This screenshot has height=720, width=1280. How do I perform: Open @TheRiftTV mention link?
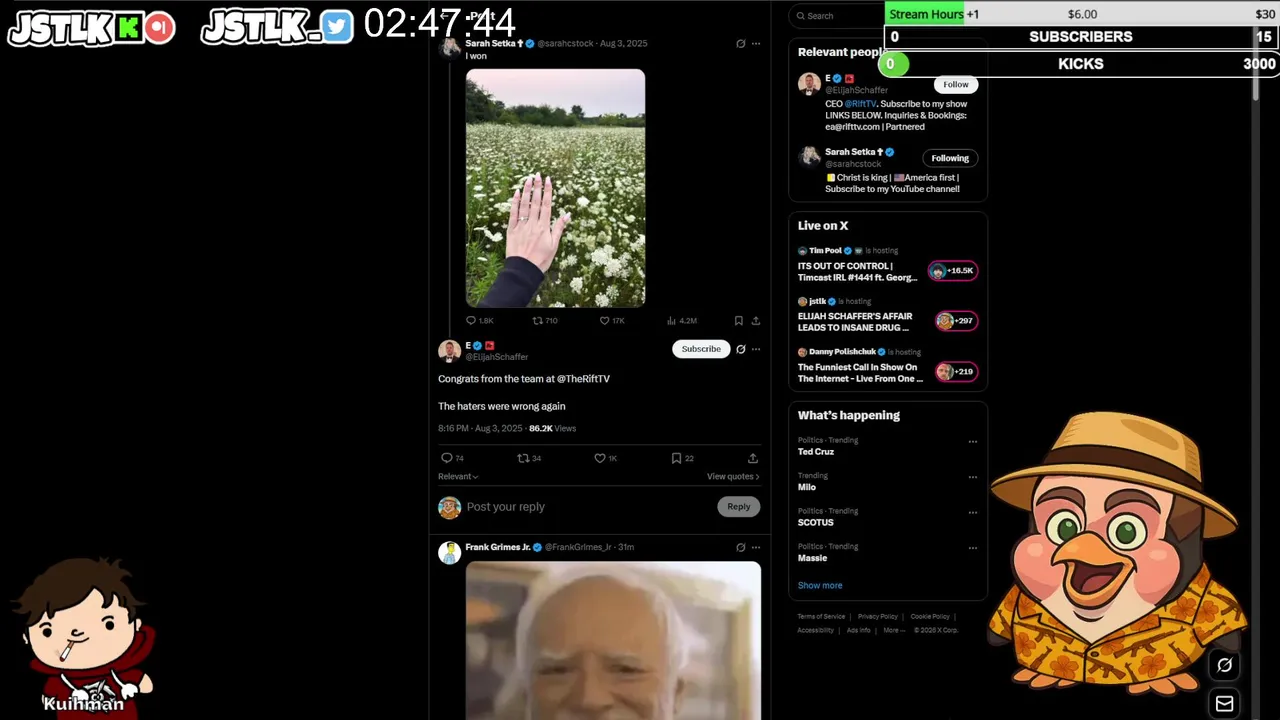583,379
